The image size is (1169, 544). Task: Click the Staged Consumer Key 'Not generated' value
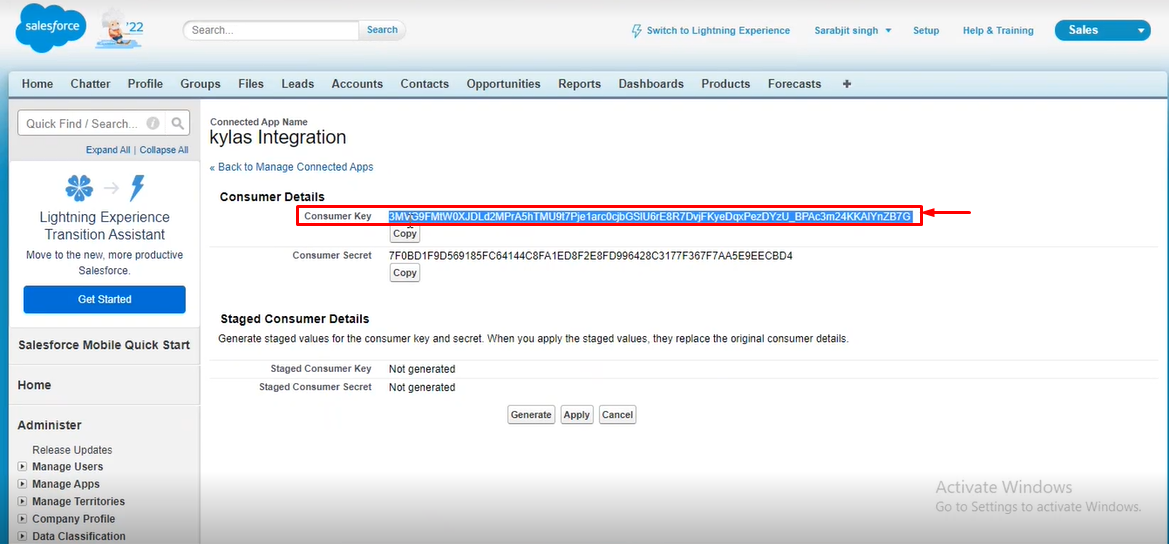coord(422,369)
